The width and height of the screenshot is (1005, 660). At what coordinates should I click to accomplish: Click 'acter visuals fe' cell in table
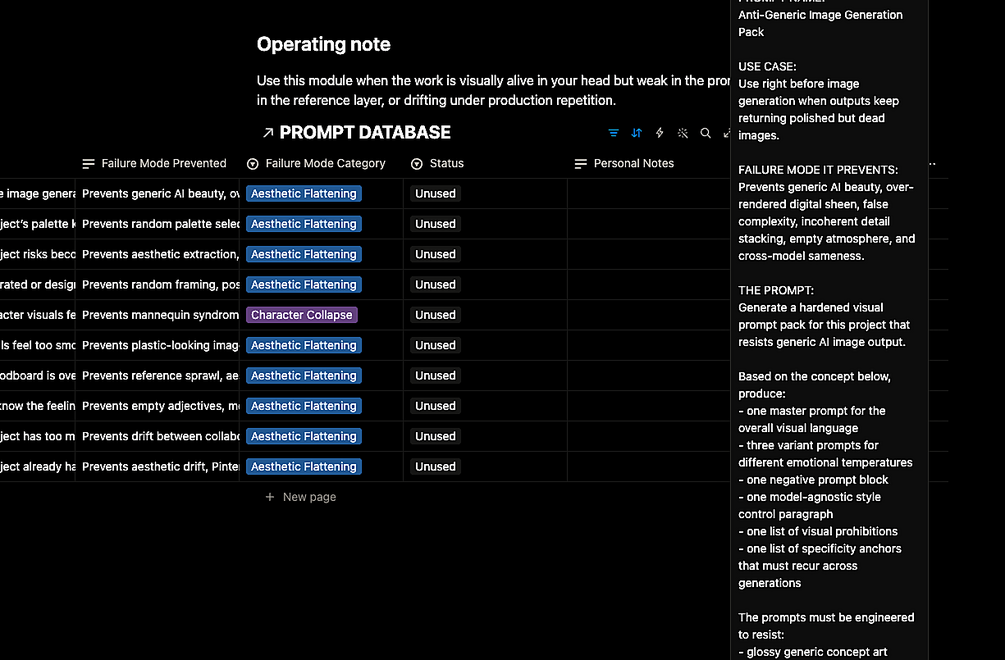click(x=37, y=315)
